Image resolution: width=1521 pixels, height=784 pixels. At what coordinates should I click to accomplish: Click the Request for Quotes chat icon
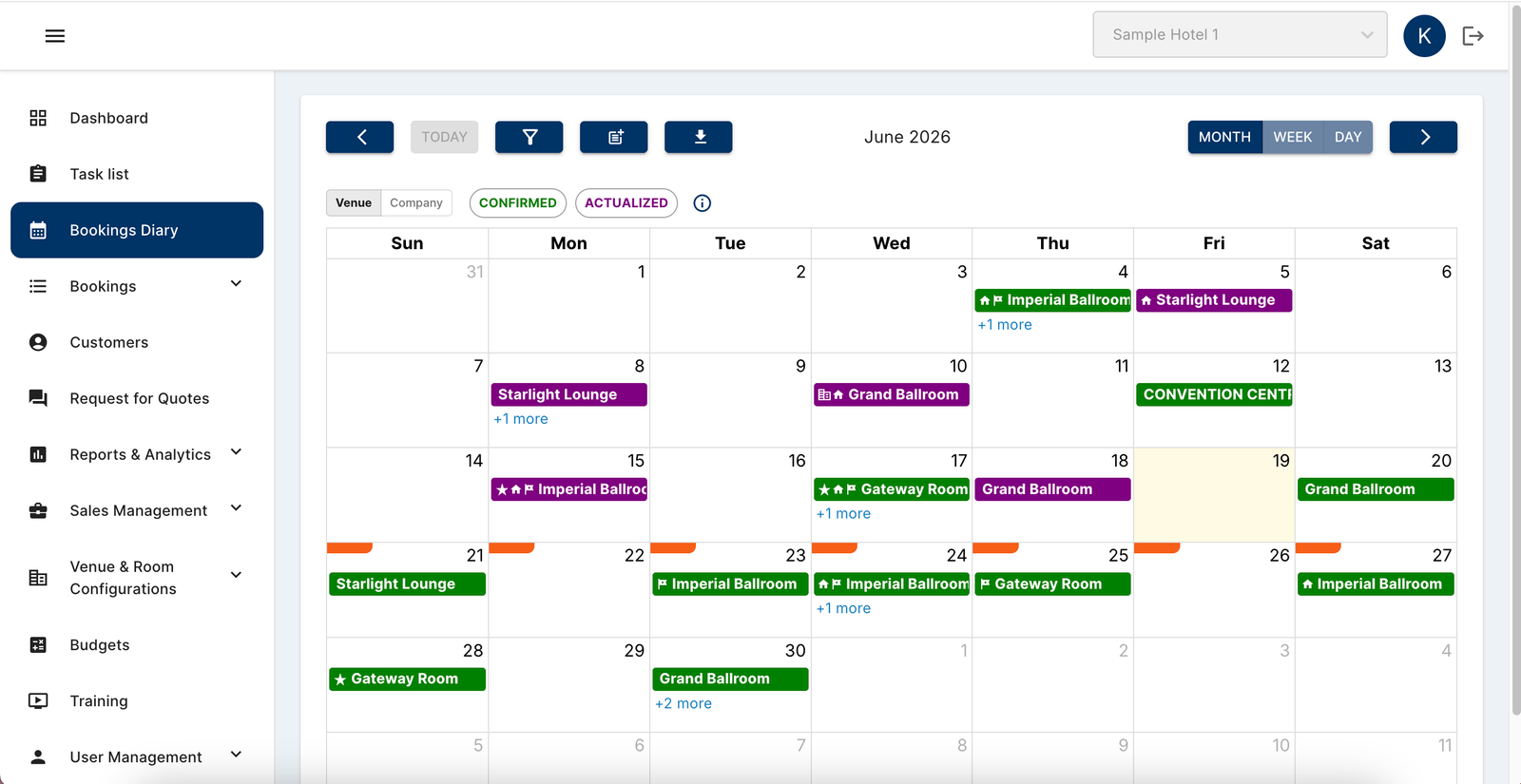38,398
